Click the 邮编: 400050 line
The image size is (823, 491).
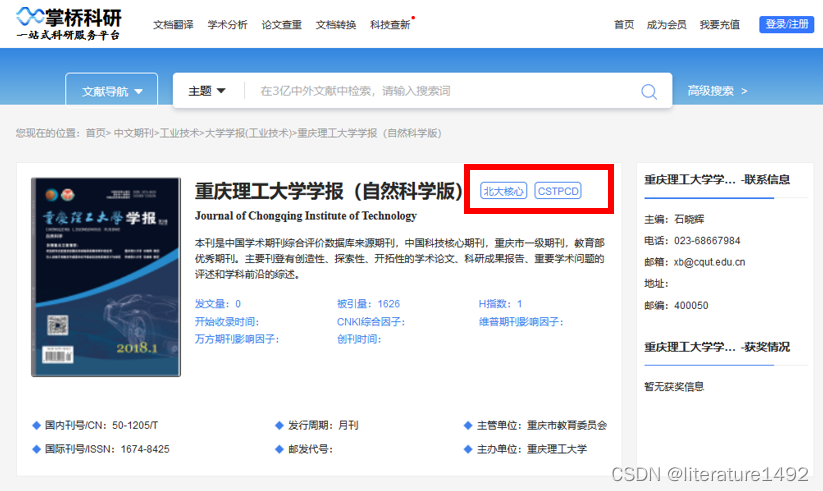[x=676, y=306]
